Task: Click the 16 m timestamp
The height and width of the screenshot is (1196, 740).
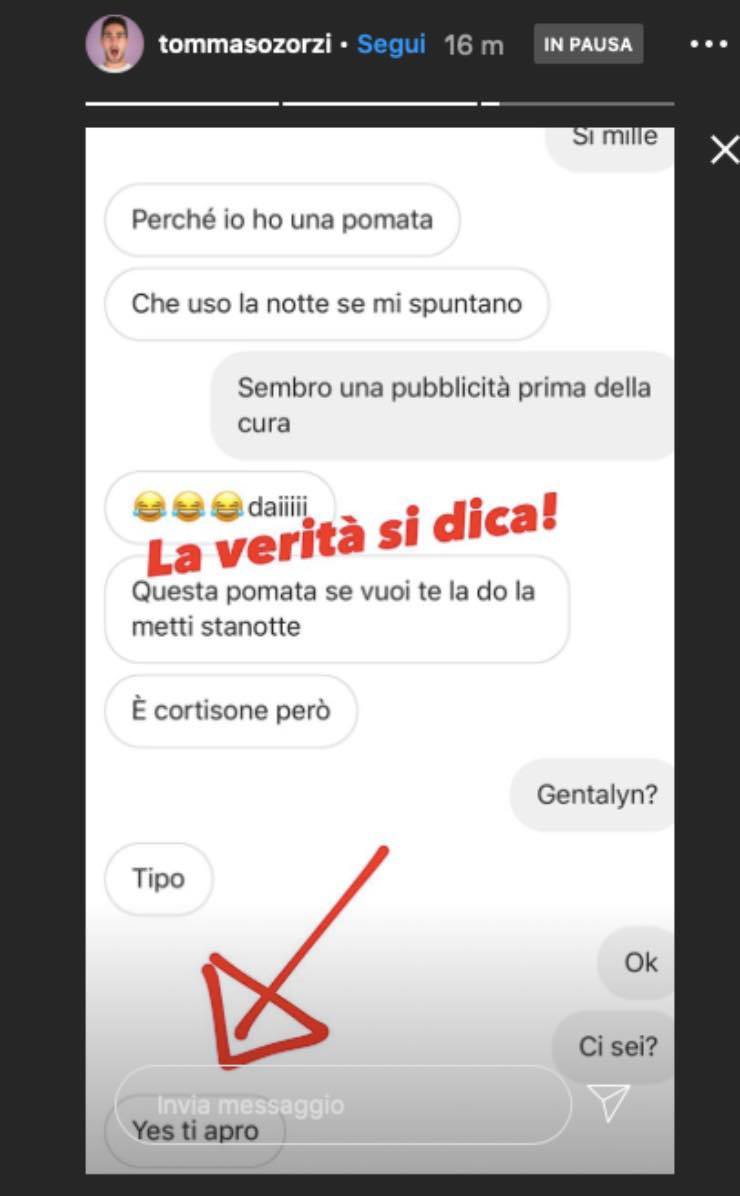Action: pos(474,45)
